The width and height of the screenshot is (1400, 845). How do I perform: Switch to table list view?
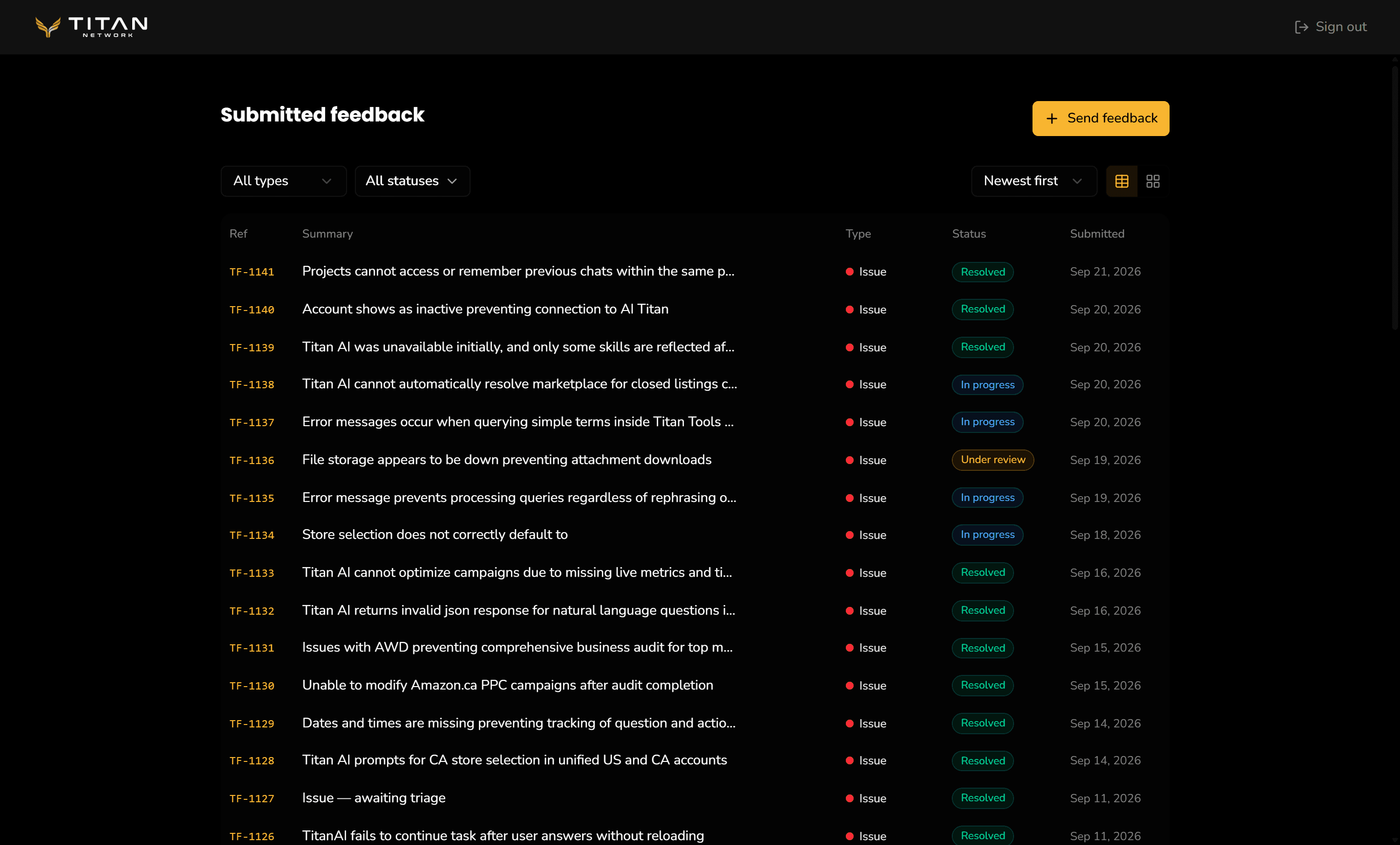click(1121, 181)
